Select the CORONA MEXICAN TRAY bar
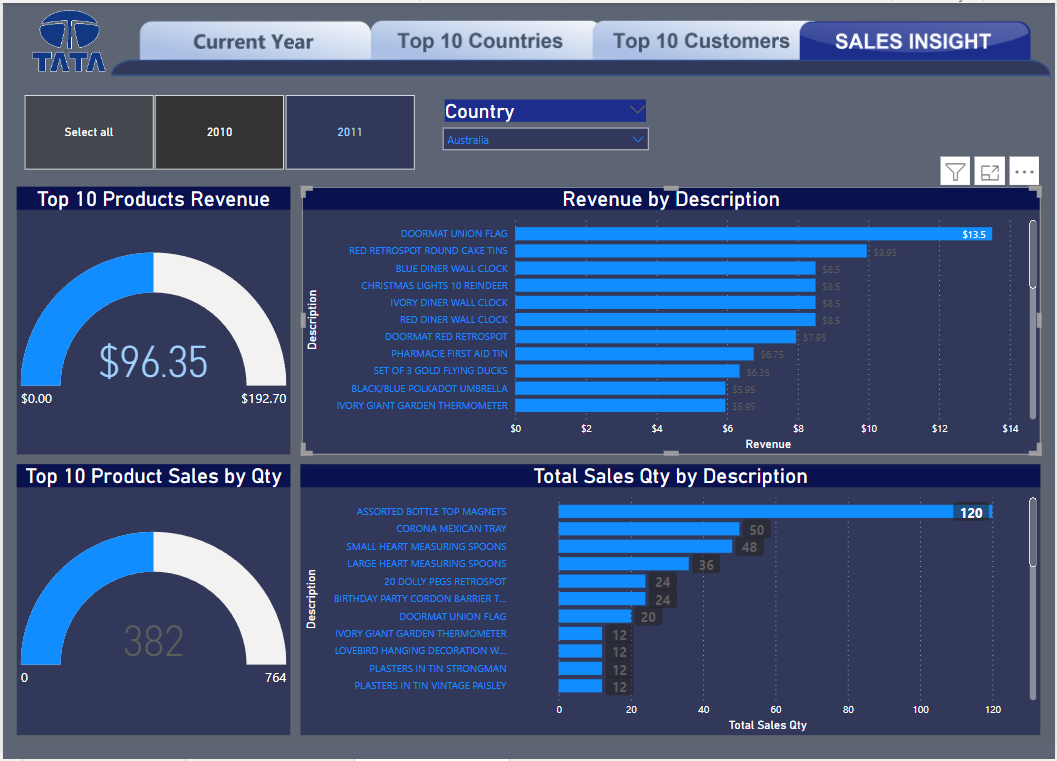Viewport: 1057px width, 761px height. point(648,529)
